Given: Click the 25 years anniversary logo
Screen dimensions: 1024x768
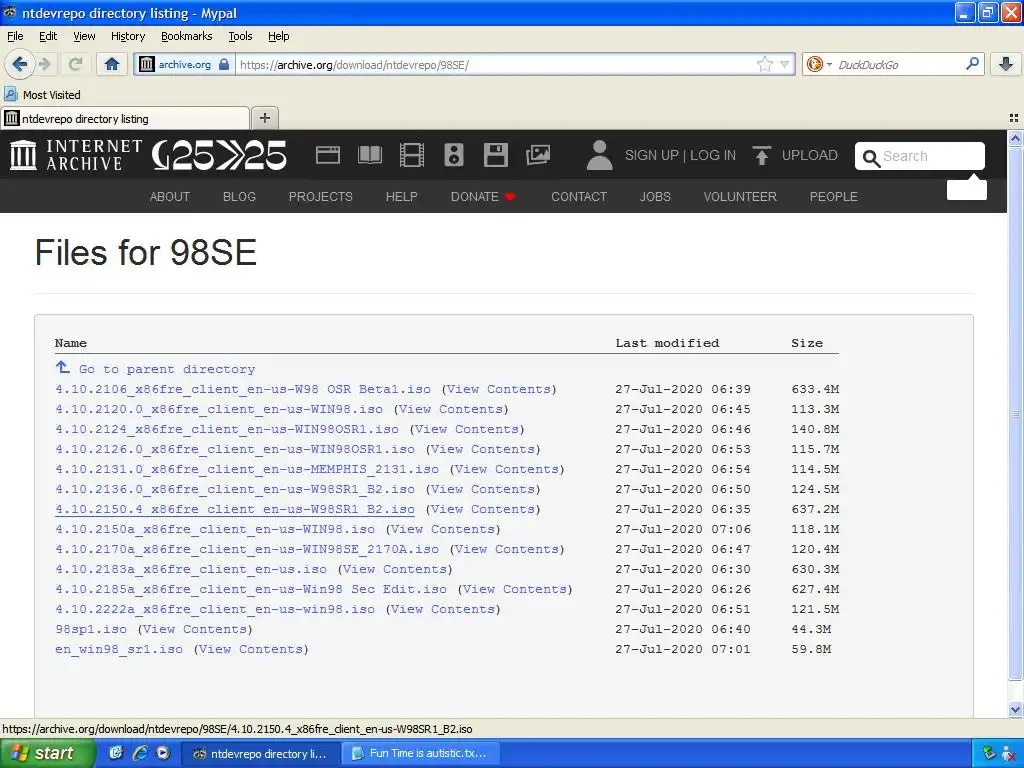Looking at the screenshot, I should (219, 155).
